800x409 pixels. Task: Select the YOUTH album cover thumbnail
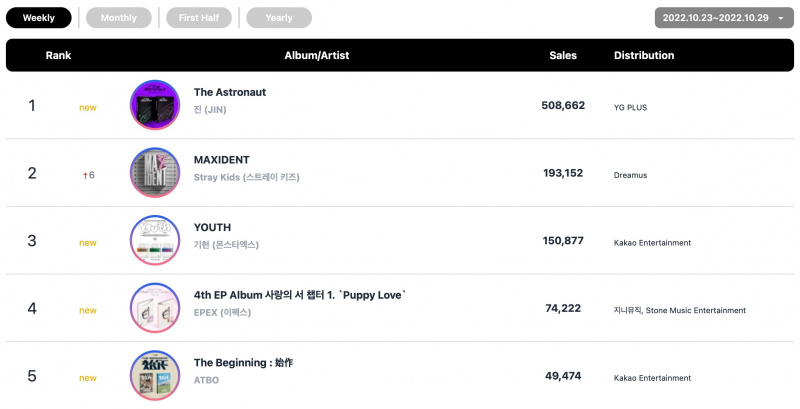(155, 240)
